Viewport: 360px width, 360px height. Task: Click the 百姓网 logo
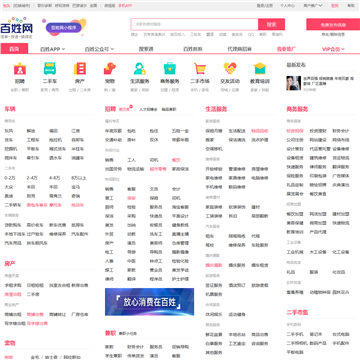tap(16, 28)
